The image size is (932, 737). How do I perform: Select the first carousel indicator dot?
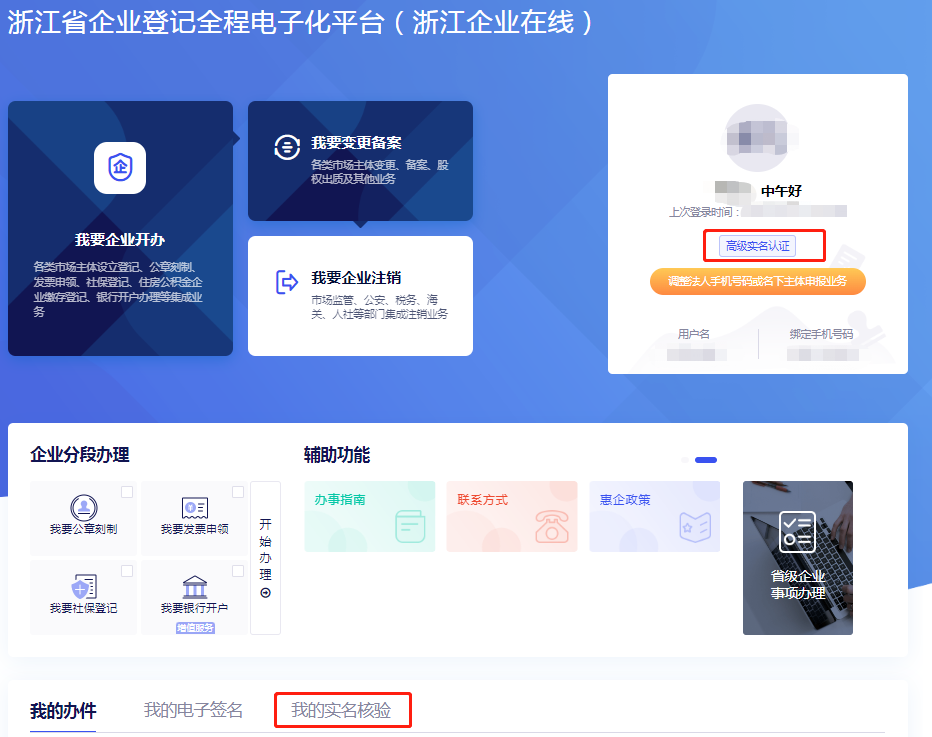pyautogui.click(x=685, y=460)
